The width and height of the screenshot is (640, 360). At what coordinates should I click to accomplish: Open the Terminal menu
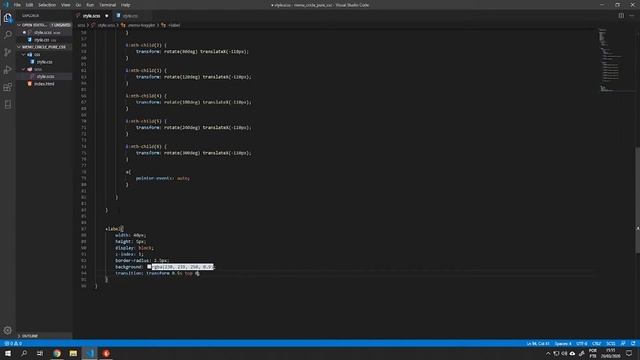pyautogui.click(x=108, y=5)
